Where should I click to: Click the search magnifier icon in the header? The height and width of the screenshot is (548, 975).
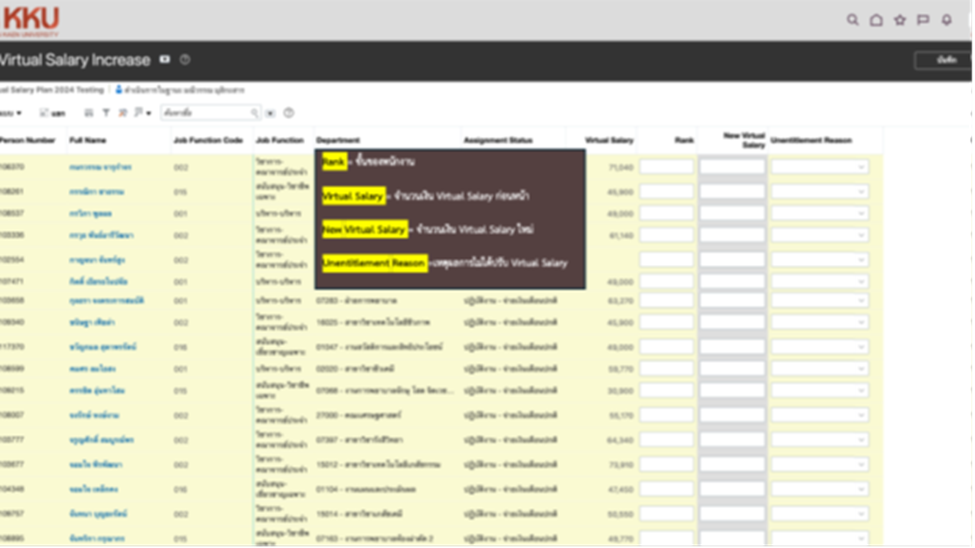[852, 20]
